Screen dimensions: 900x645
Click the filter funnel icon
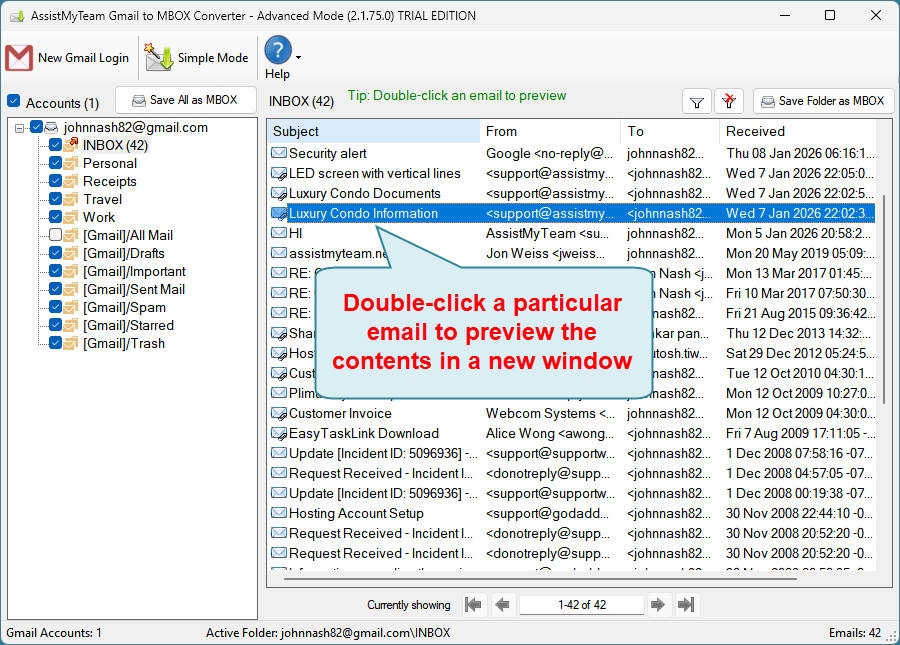point(697,101)
